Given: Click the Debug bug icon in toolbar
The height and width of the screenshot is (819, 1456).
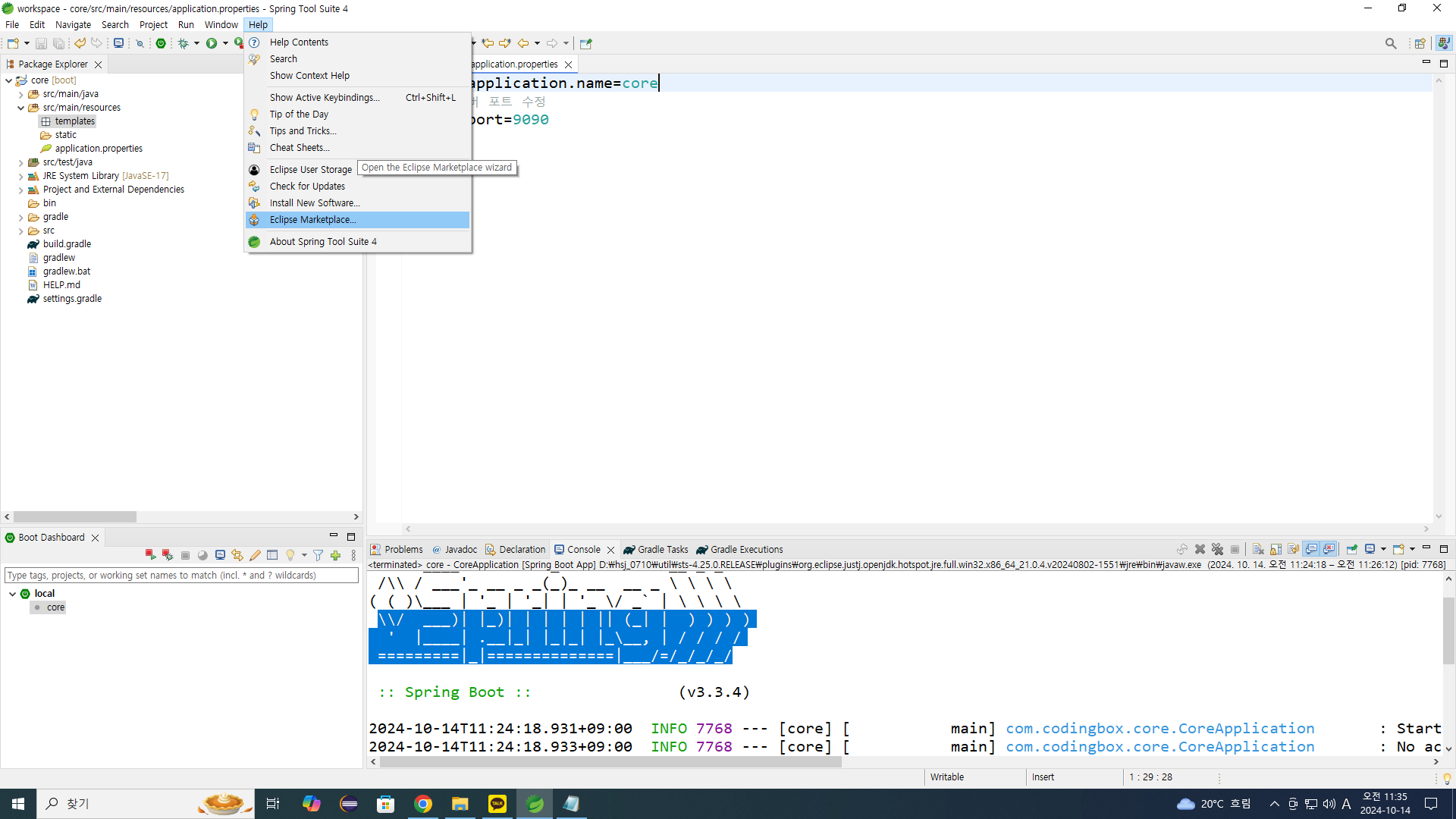Looking at the screenshot, I should [183, 43].
